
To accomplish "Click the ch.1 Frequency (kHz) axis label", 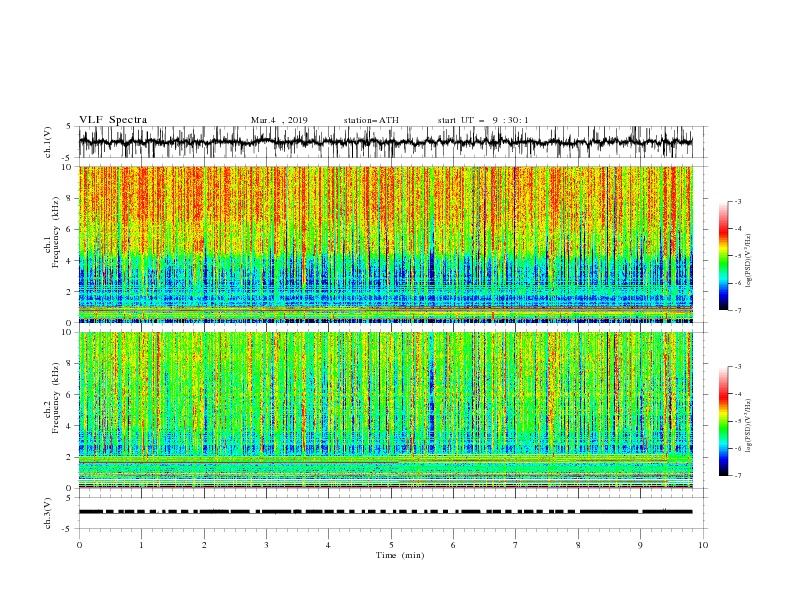I will tap(51, 232).
